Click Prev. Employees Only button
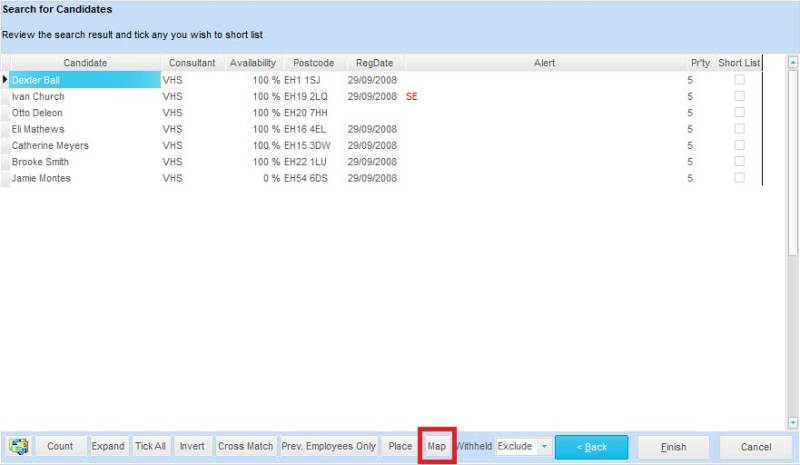This screenshot has height=465, width=800. [x=329, y=446]
